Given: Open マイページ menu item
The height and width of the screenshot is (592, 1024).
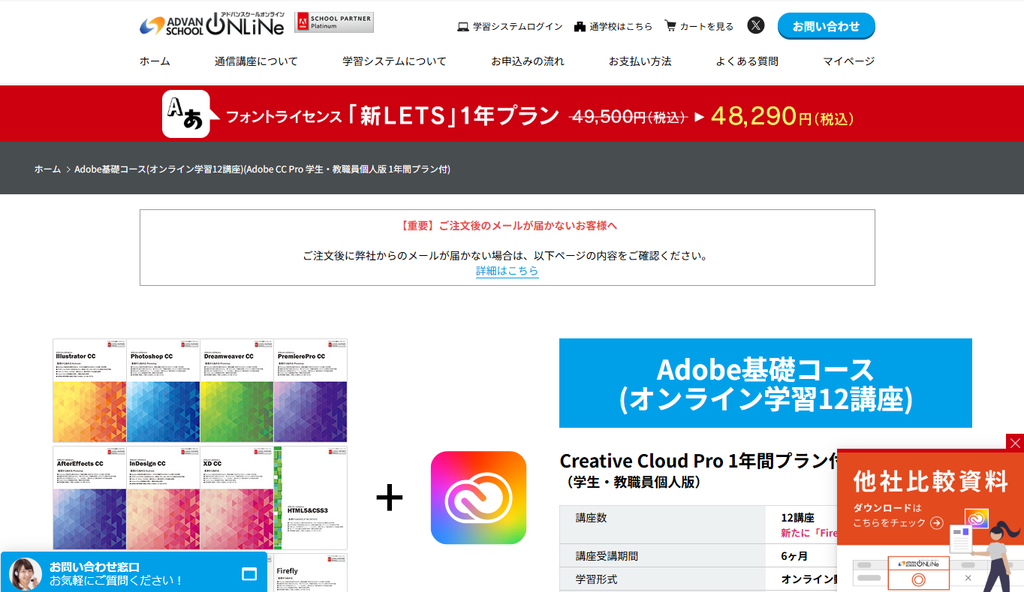Looking at the screenshot, I should pos(849,61).
